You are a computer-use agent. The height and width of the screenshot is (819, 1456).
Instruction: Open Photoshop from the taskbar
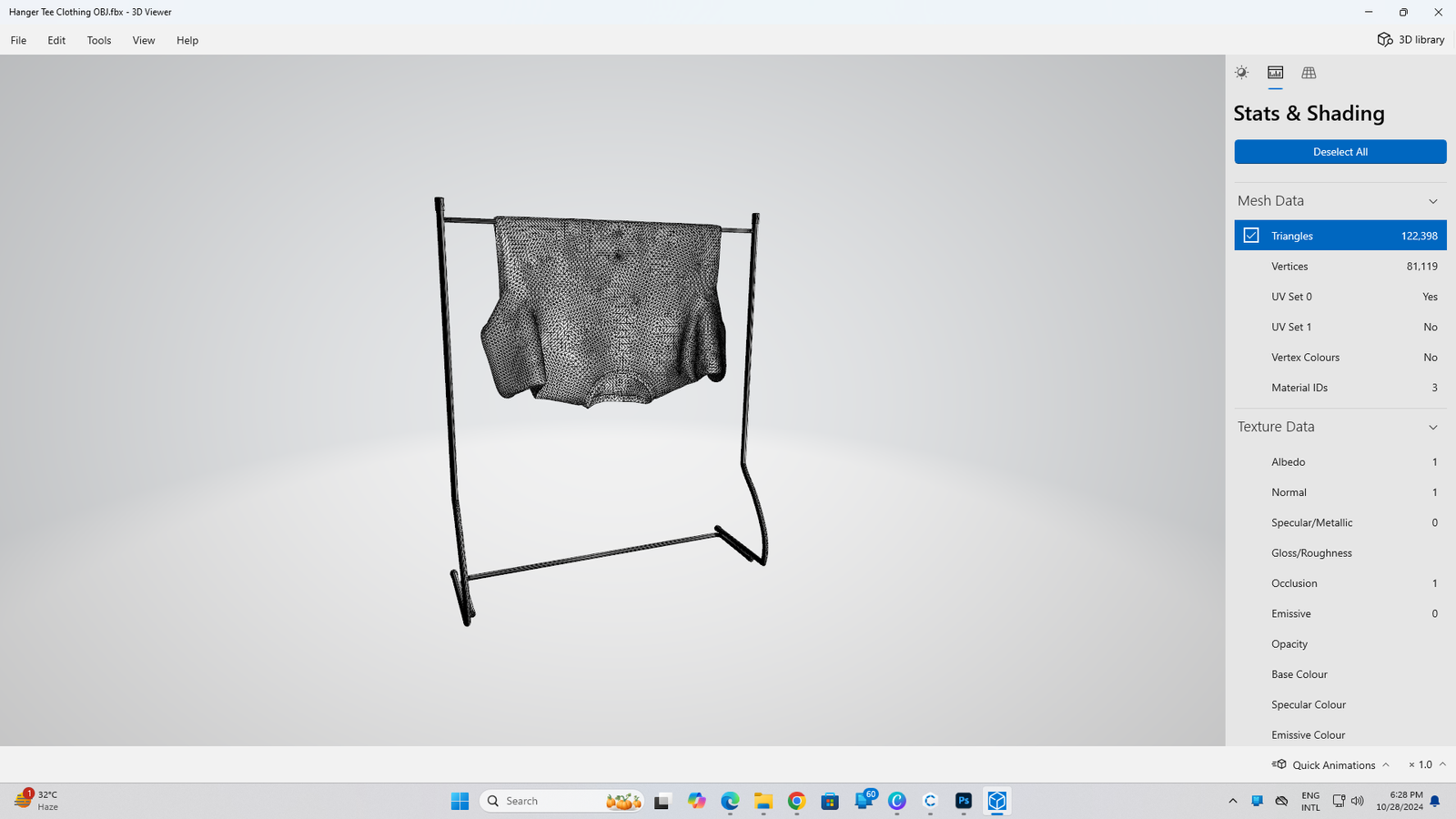point(964,801)
